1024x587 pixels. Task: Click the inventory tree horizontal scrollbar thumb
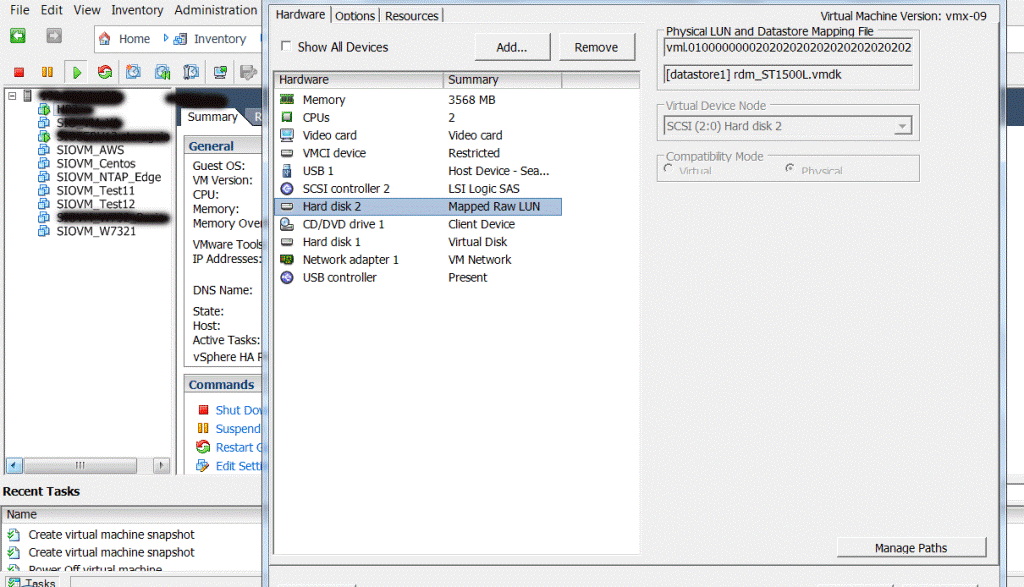tap(80, 466)
